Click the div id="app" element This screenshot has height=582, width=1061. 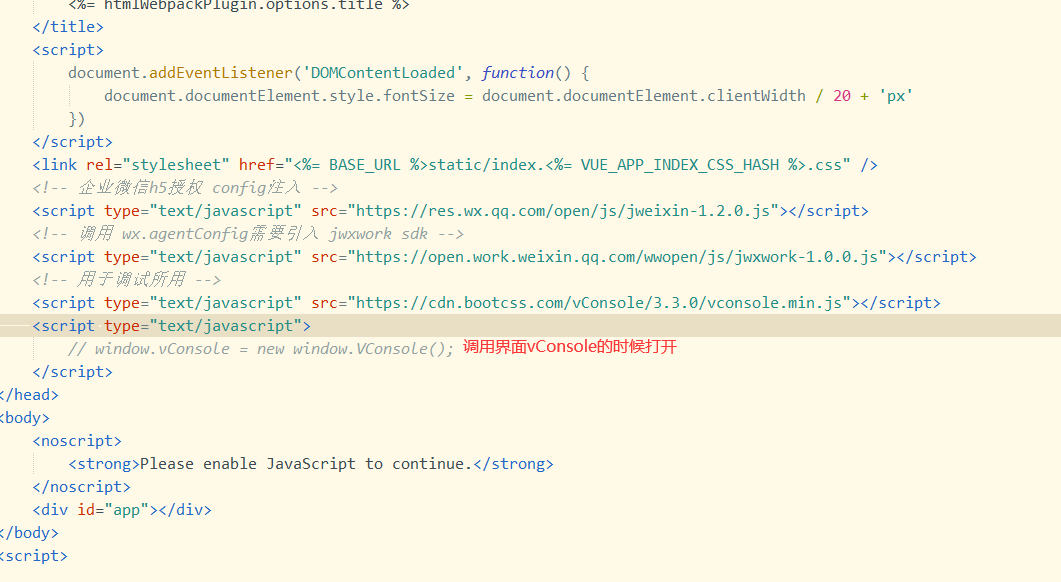pyautogui.click(x=122, y=510)
